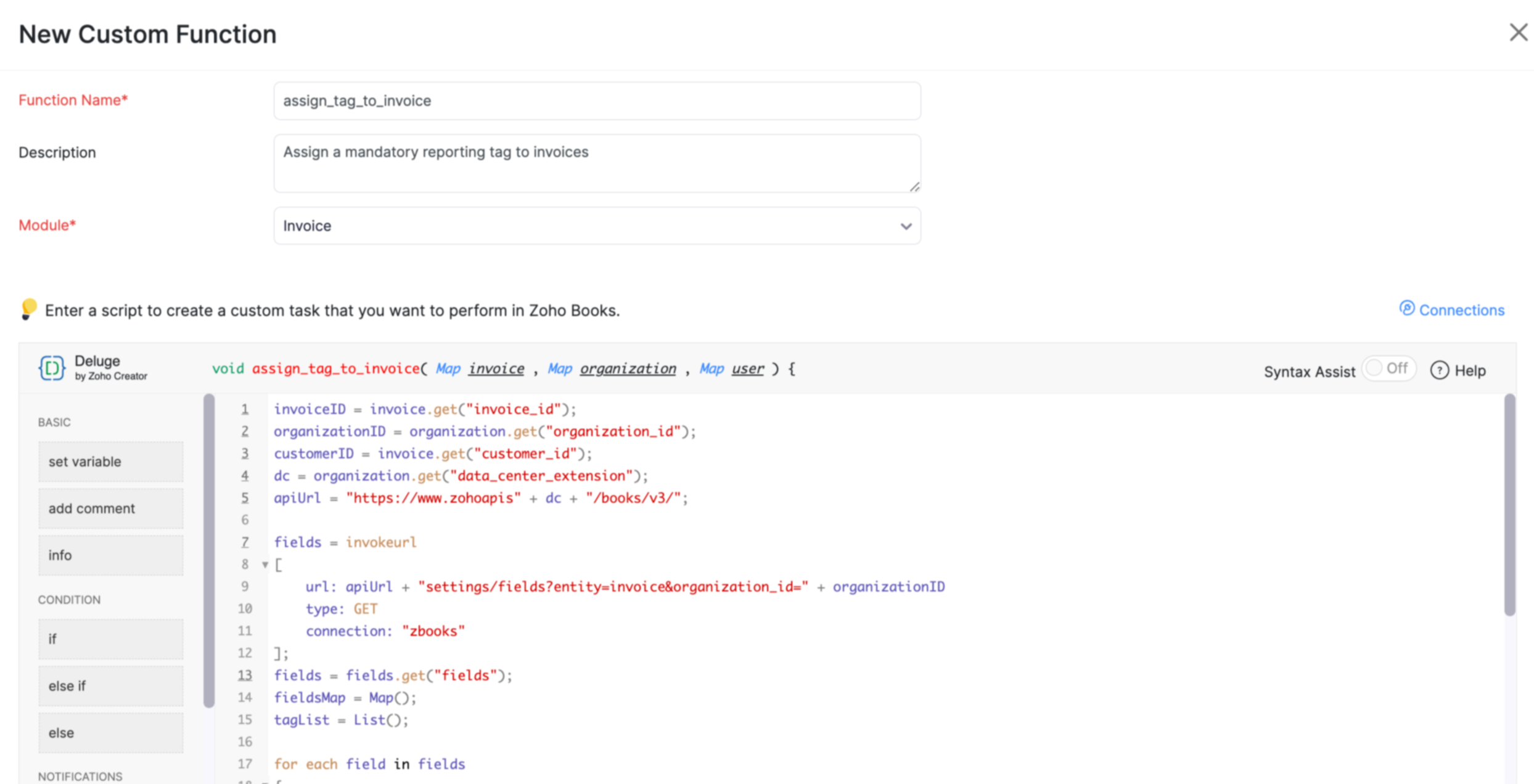Click the assign_tag_to_invoice name in signature
The height and width of the screenshot is (784, 1534).
(x=336, y=369)
